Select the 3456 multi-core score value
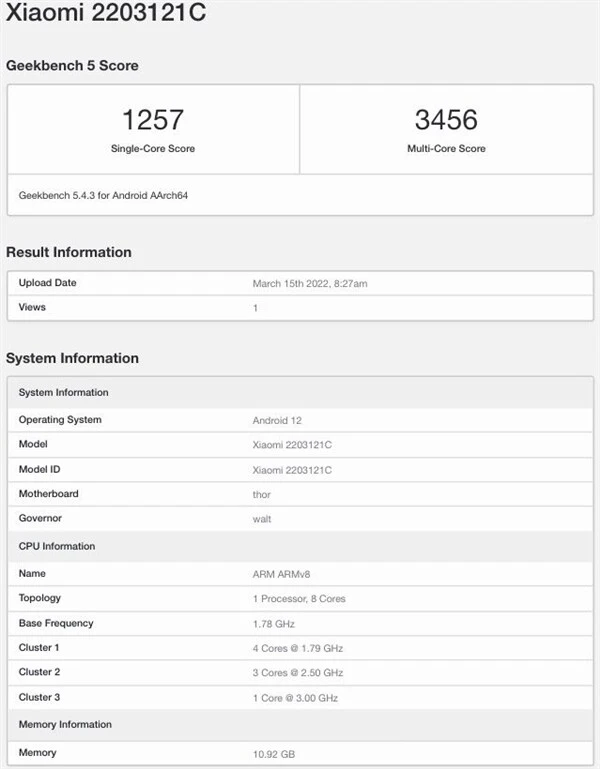Image resolution: width=600 pixels, height=769 pixels. pos(446,120)
